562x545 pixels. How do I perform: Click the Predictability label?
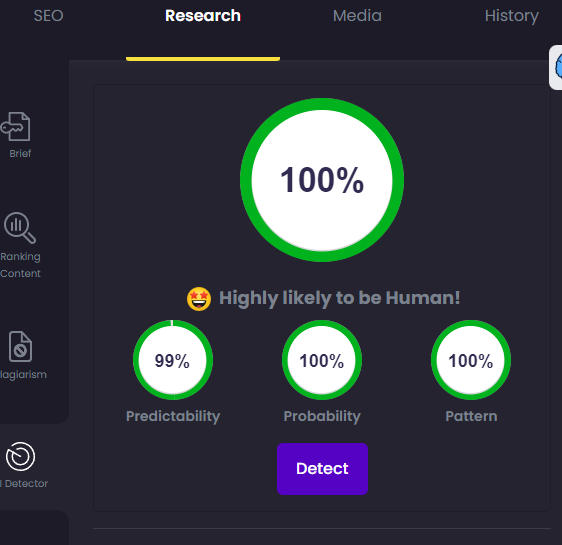173,416
